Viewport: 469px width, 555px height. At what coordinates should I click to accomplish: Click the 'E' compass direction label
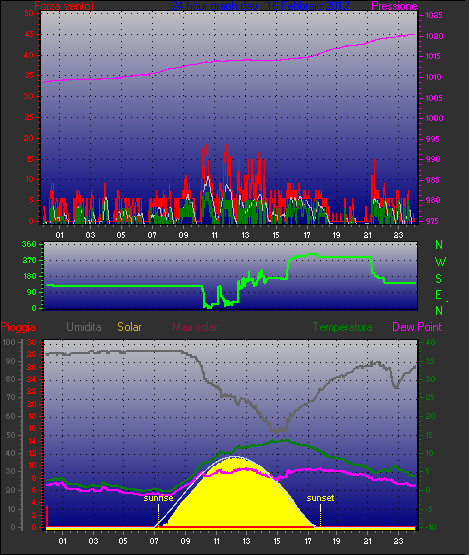coord(439,294)
